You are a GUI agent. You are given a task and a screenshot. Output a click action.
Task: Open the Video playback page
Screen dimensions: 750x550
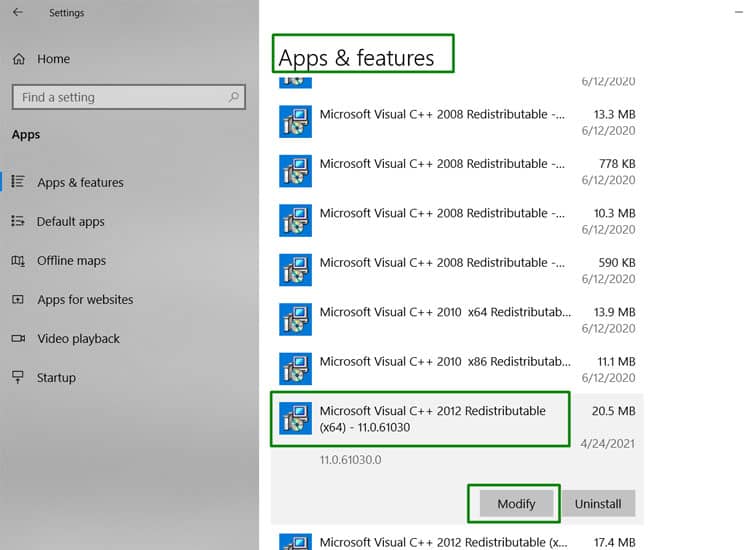click(78, 339)
